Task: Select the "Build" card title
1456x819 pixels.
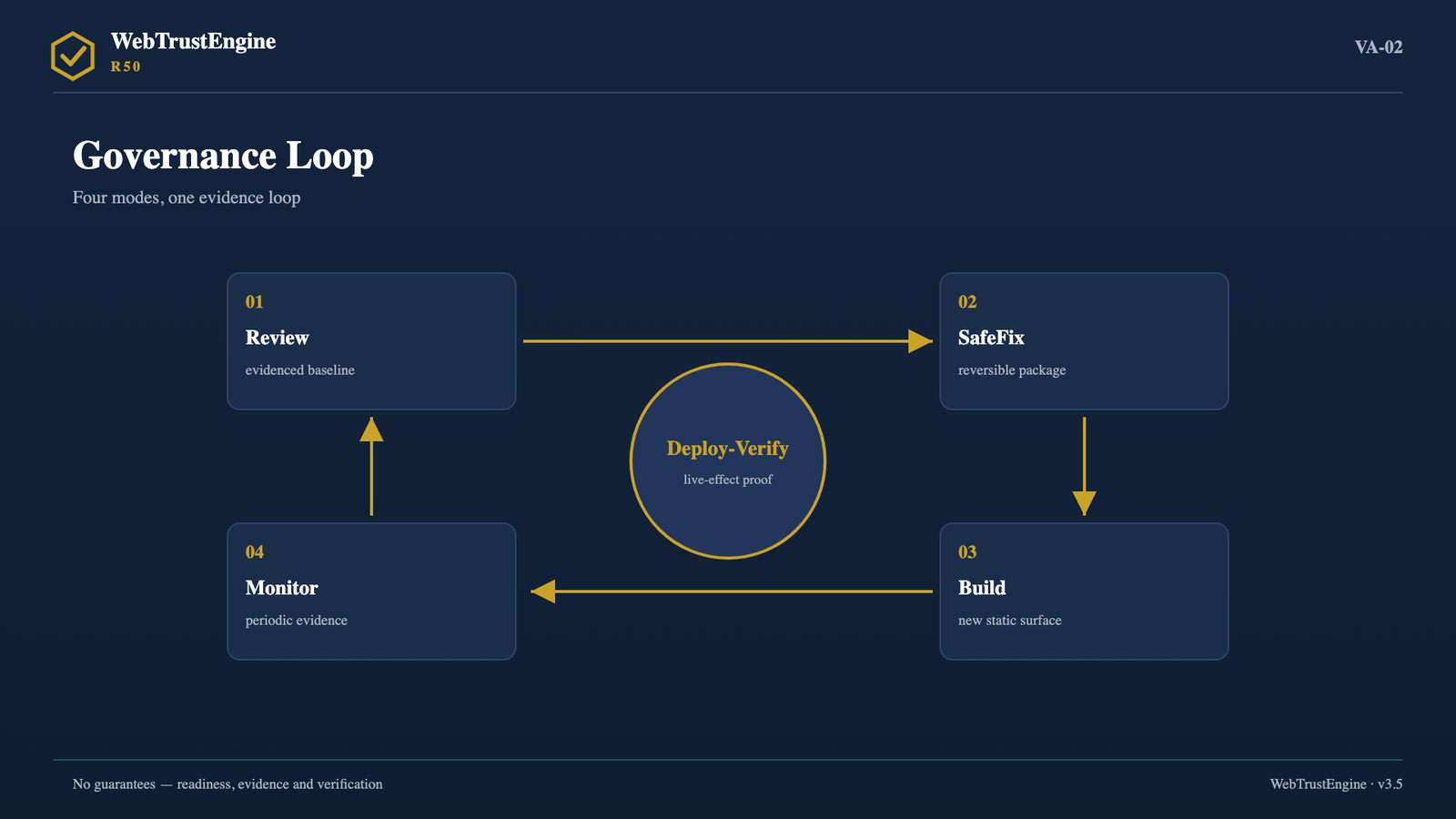Action: (x=982, y=588)
